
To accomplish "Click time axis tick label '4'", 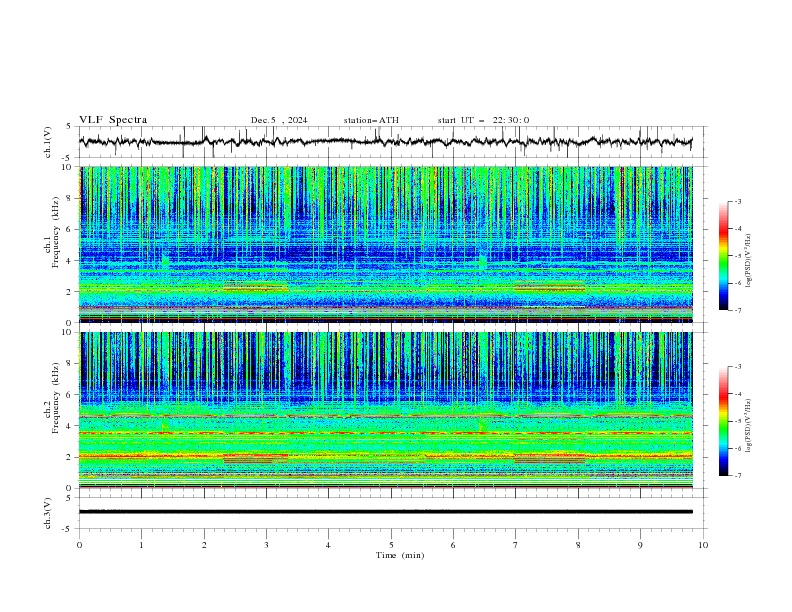I will click(328, 545).
